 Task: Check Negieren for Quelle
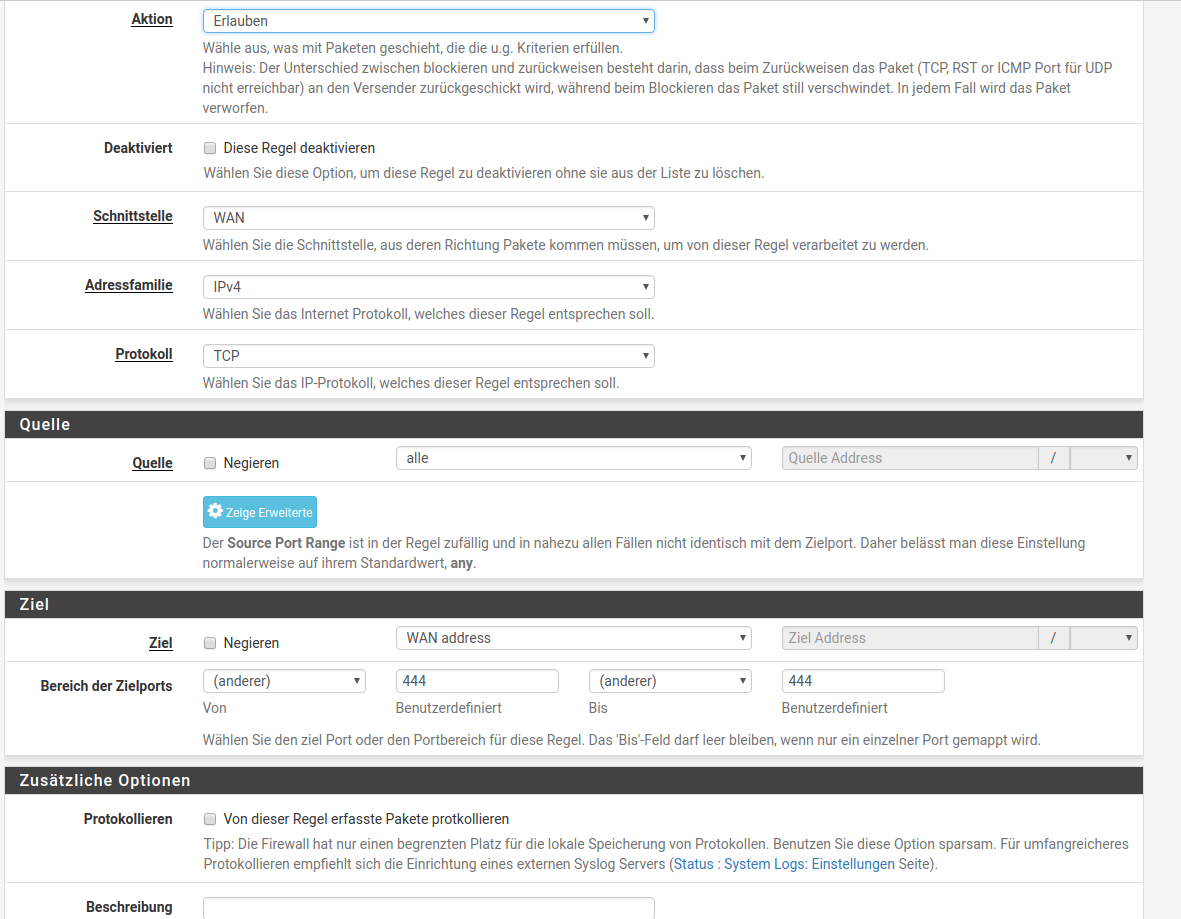point(210,463)
